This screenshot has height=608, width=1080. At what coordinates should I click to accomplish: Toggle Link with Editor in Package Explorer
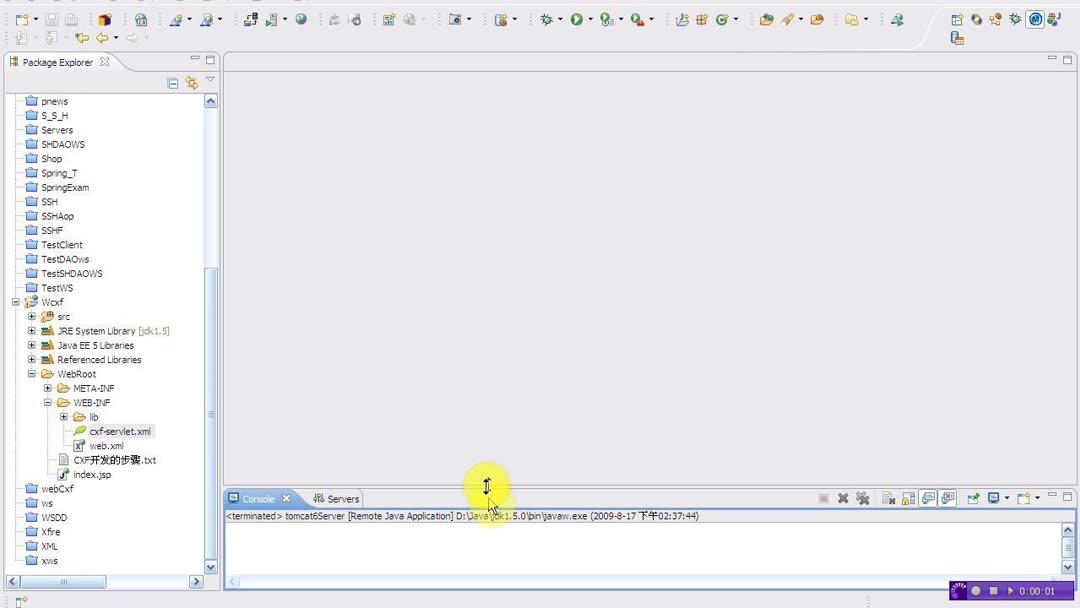click(x=192, y=82)
